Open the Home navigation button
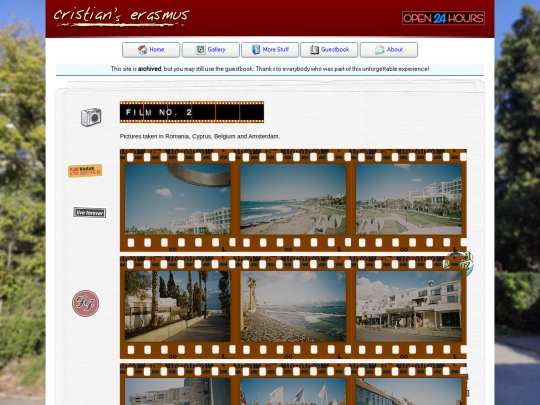The width and height of the screenshot is (540, 405). pos(151,50)
